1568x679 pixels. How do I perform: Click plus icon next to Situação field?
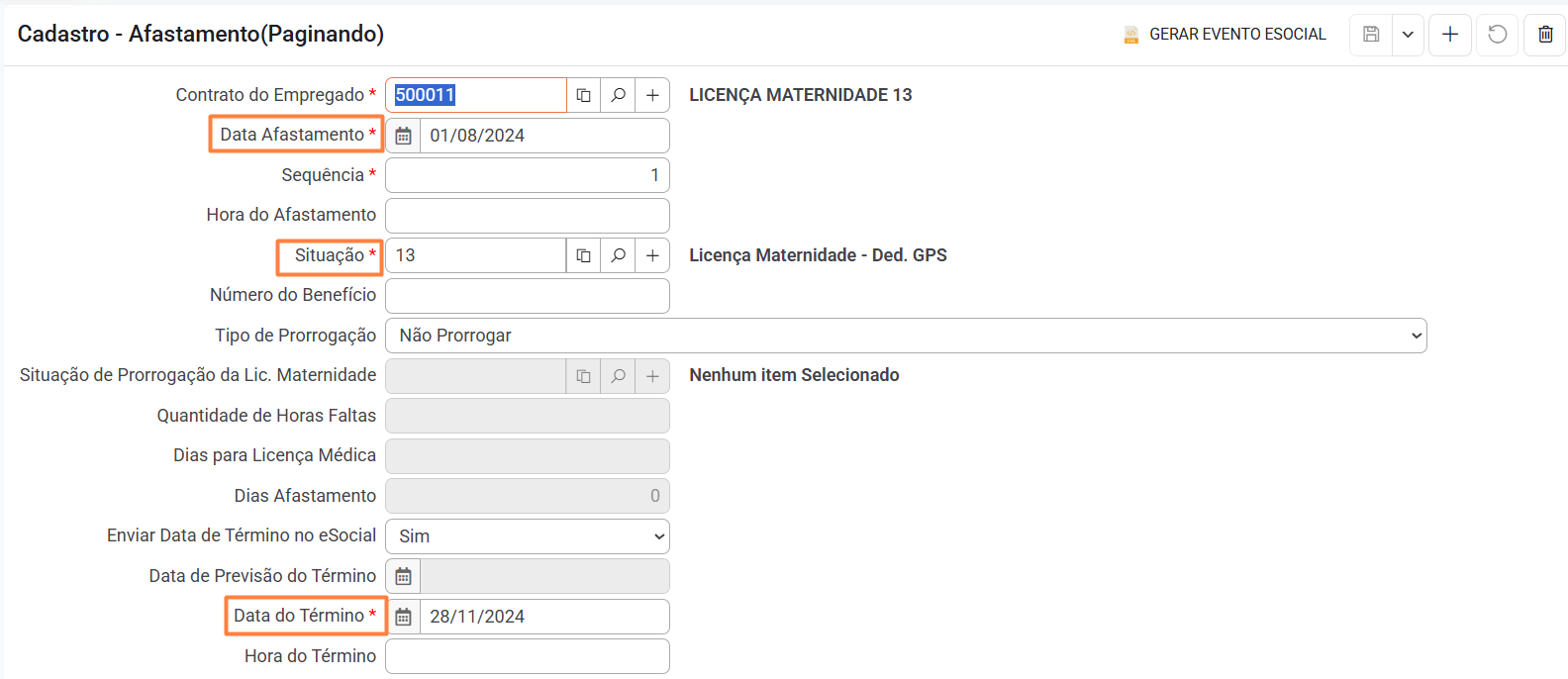[652, 255]
